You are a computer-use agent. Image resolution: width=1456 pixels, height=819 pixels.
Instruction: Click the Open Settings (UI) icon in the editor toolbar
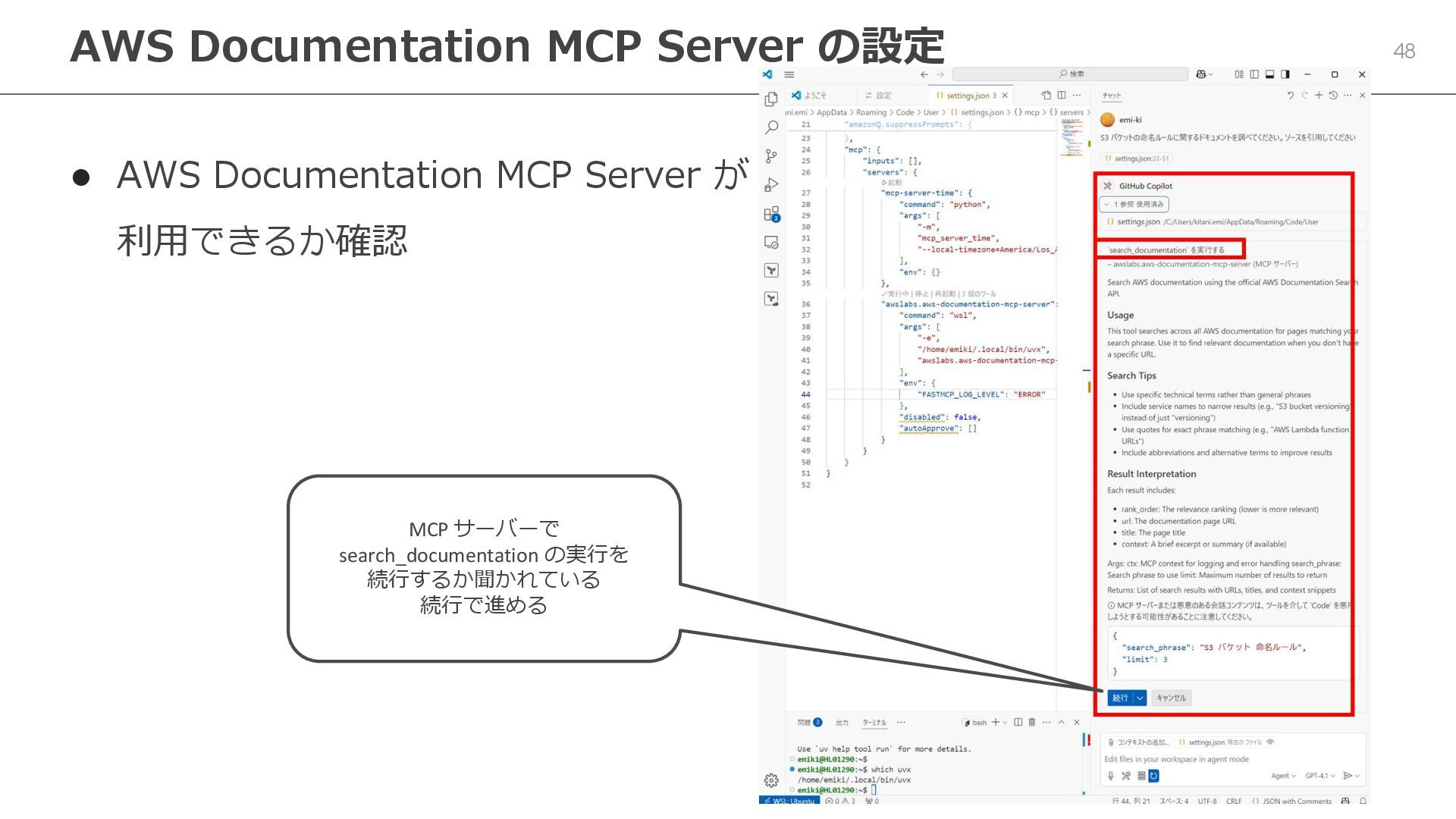[x=1046, y=96]
